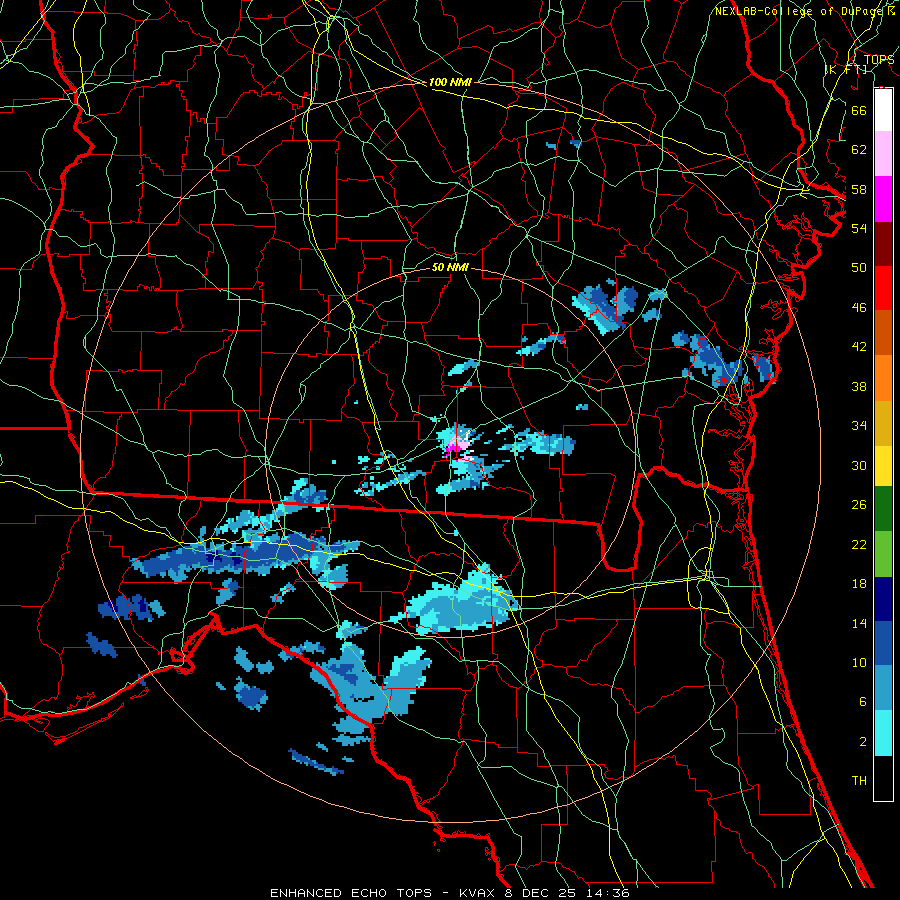Click the dark orange legend swatch
Screen dimensions: 900x900
tap(883, 333)
